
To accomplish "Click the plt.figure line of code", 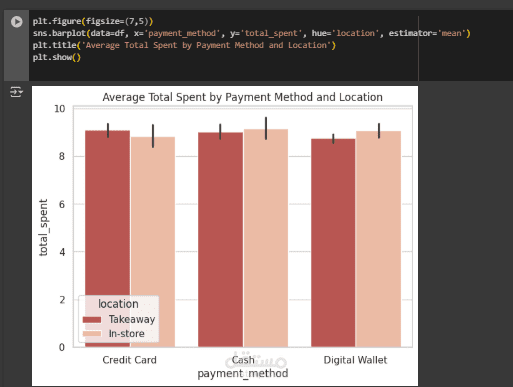I will click(x=93, y=21).
